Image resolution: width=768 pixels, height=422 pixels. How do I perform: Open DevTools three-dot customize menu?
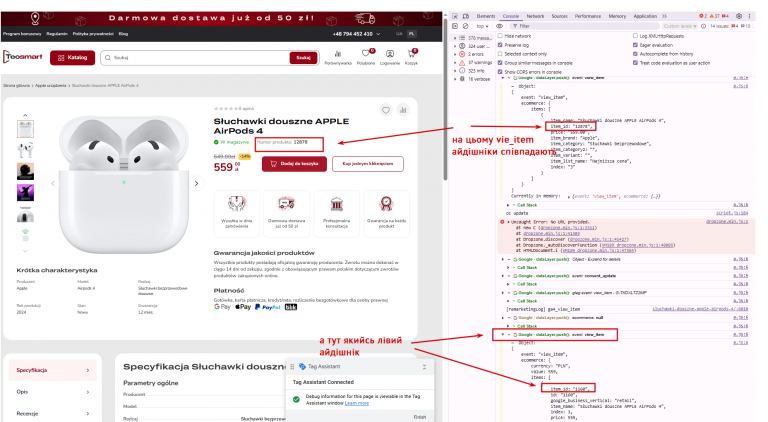(x=750, y=16)
